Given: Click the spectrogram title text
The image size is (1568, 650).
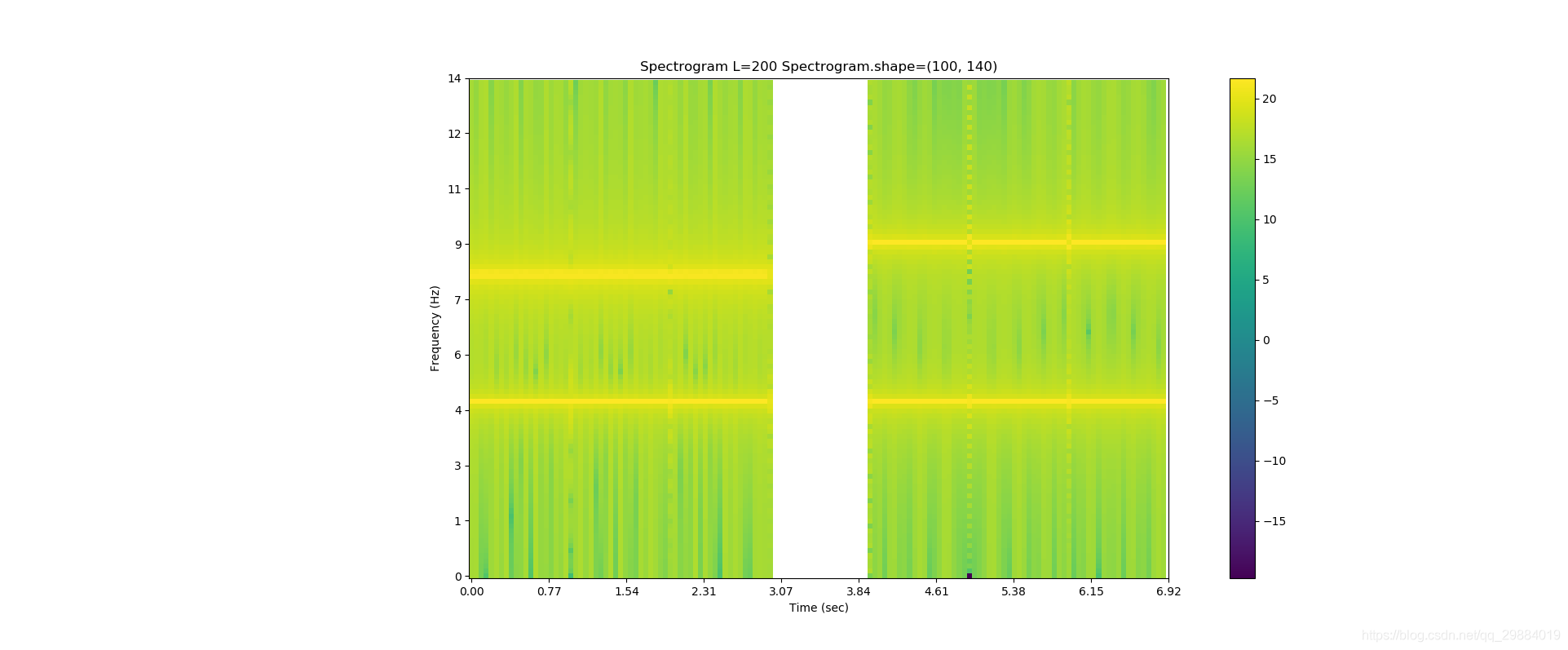Looking at the screenshot, I should point(819,66).
